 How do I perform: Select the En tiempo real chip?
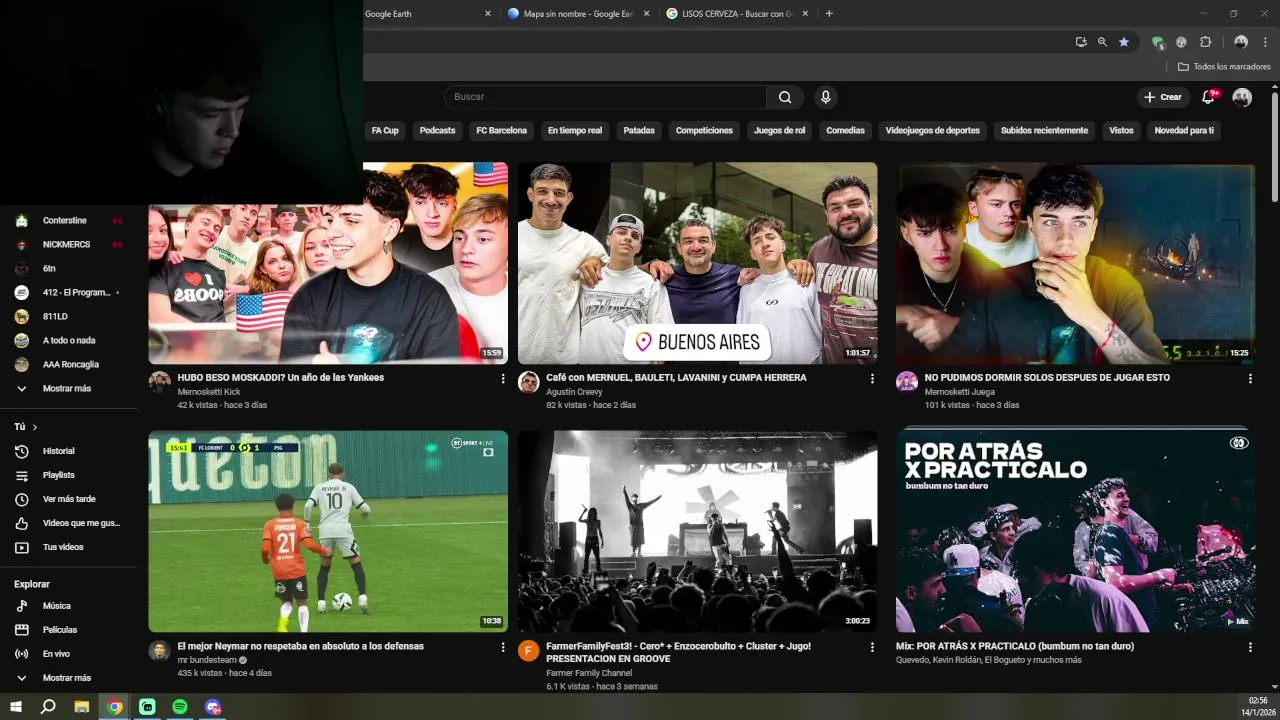[x=575, y=131]
